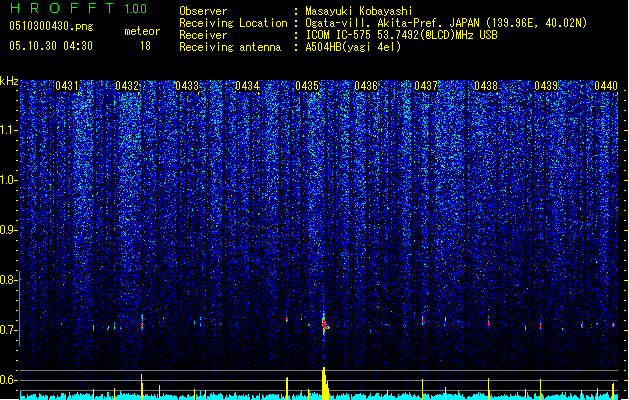
Task: Click the Receiver label
Action: pyautogui.click(x=203, y=35)
